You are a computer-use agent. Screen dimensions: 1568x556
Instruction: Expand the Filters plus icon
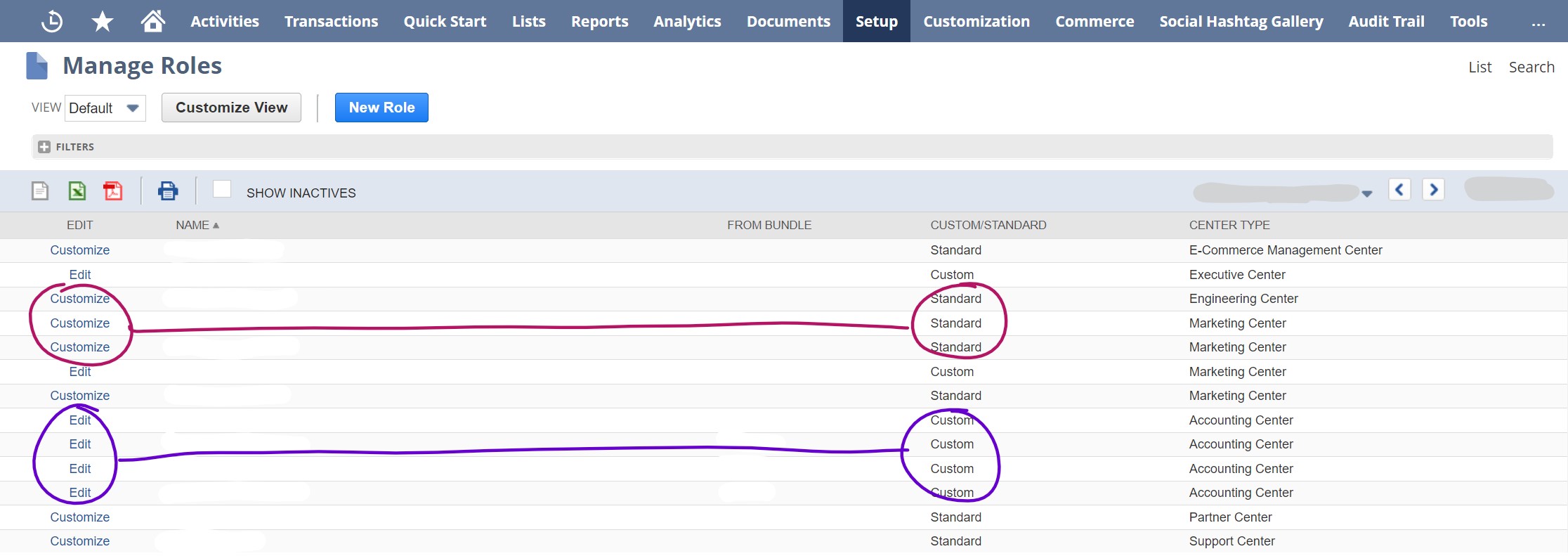click(44, 147)
